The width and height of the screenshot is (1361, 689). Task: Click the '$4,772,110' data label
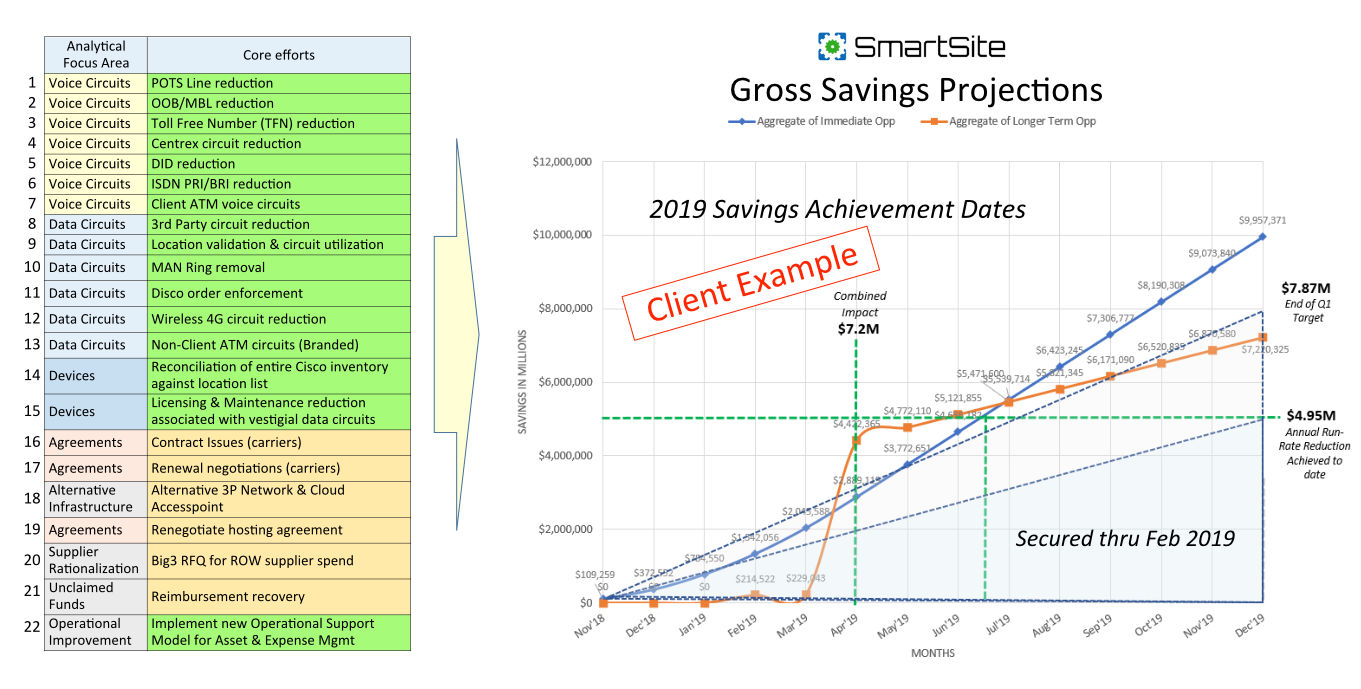(907, 411)
